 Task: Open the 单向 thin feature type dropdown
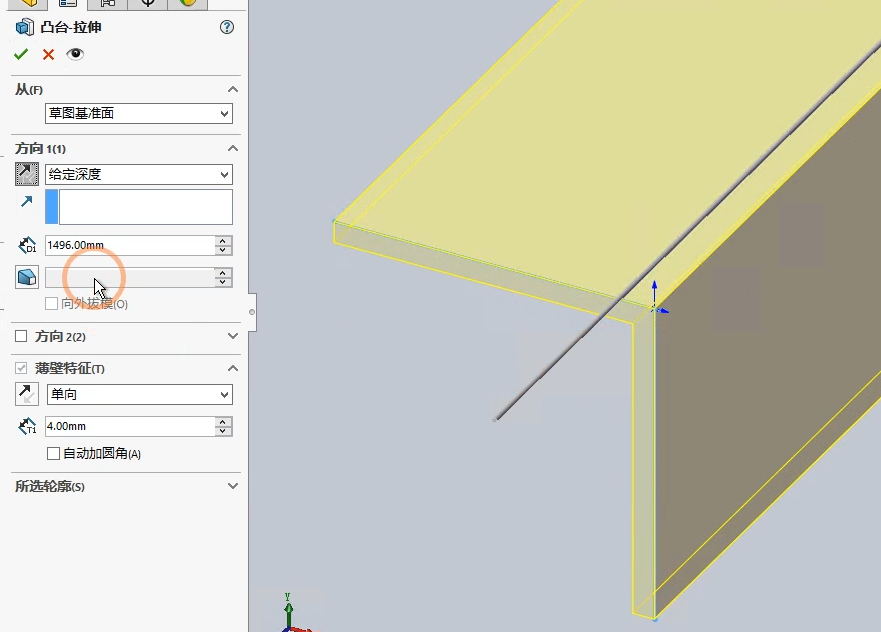[x=138, y=394]
